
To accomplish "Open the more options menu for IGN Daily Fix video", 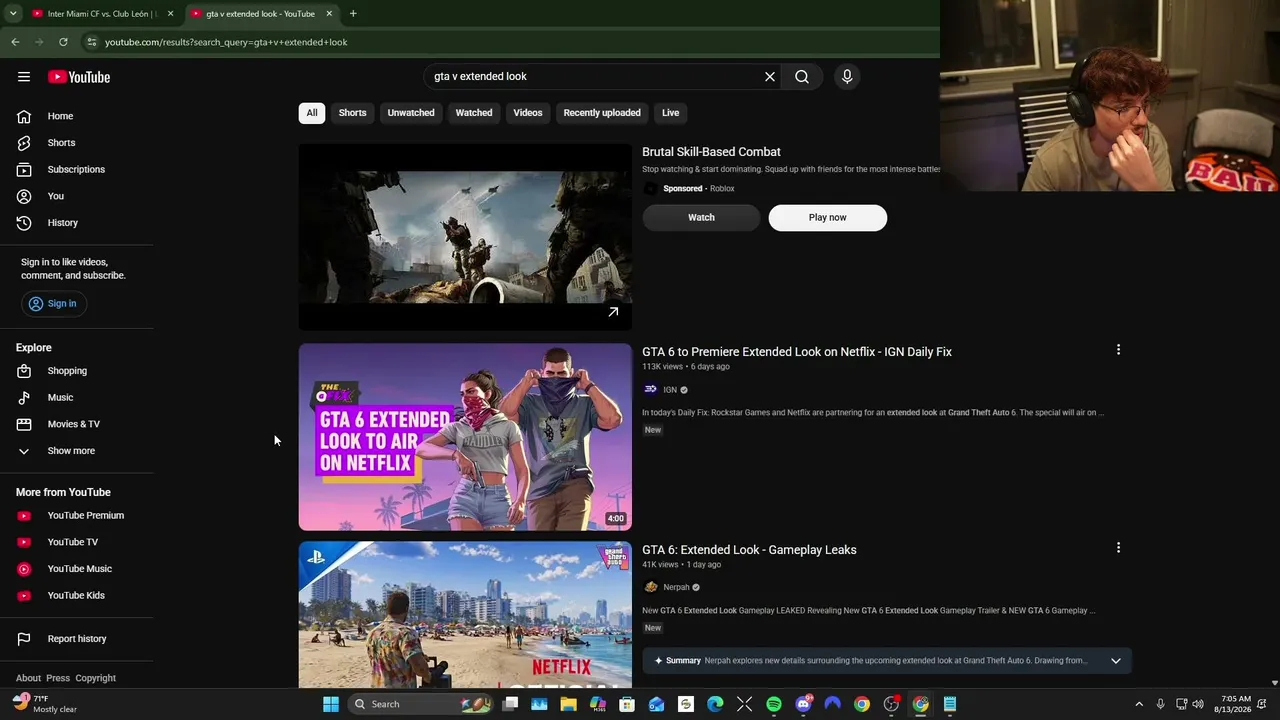I will [x=1118, y=350].
